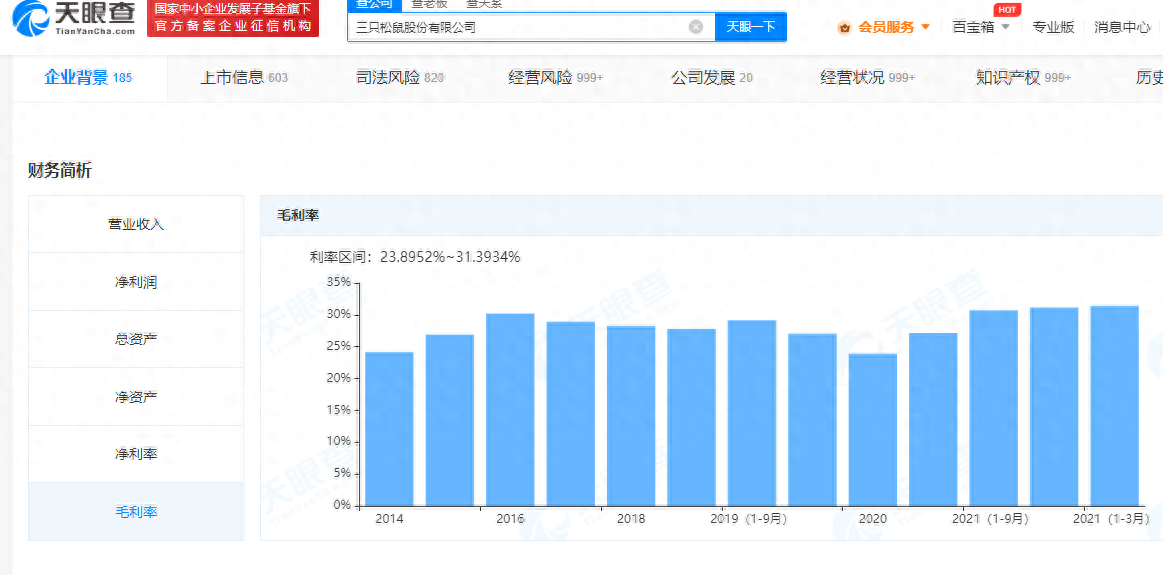Click the 天眼一下 search button

(751, 27)
